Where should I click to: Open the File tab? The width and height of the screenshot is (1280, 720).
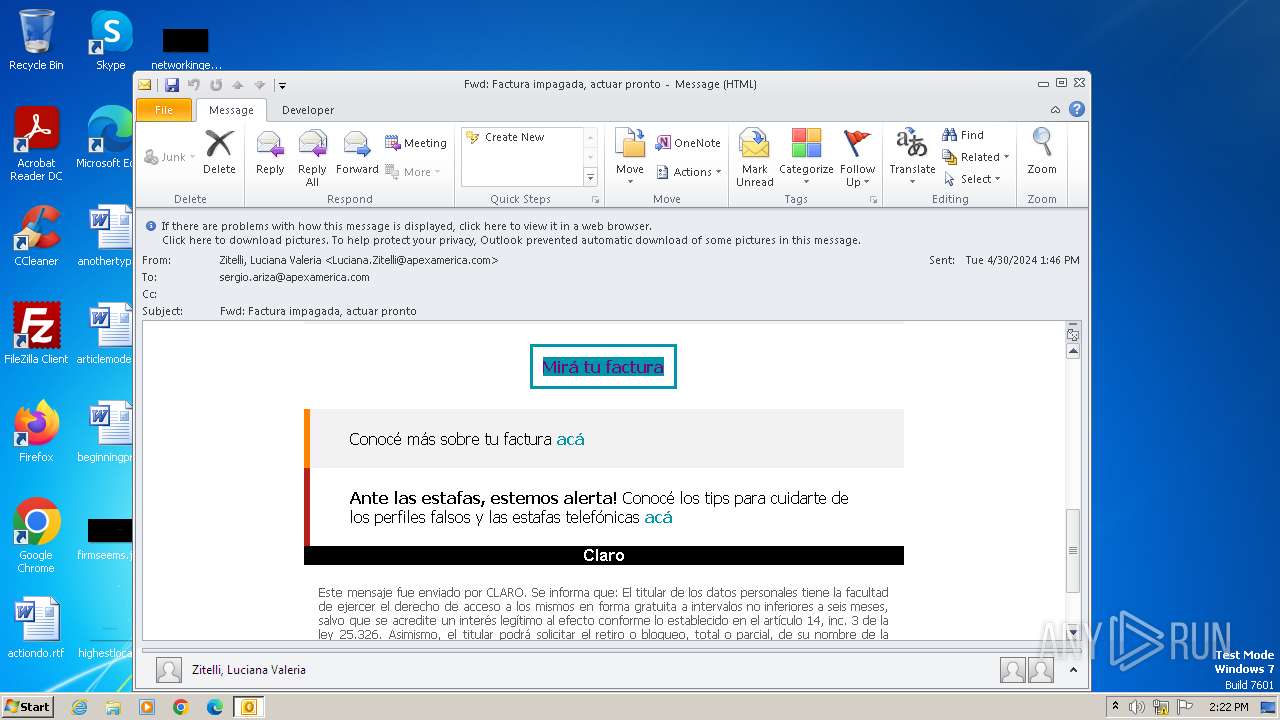point(164,110)
